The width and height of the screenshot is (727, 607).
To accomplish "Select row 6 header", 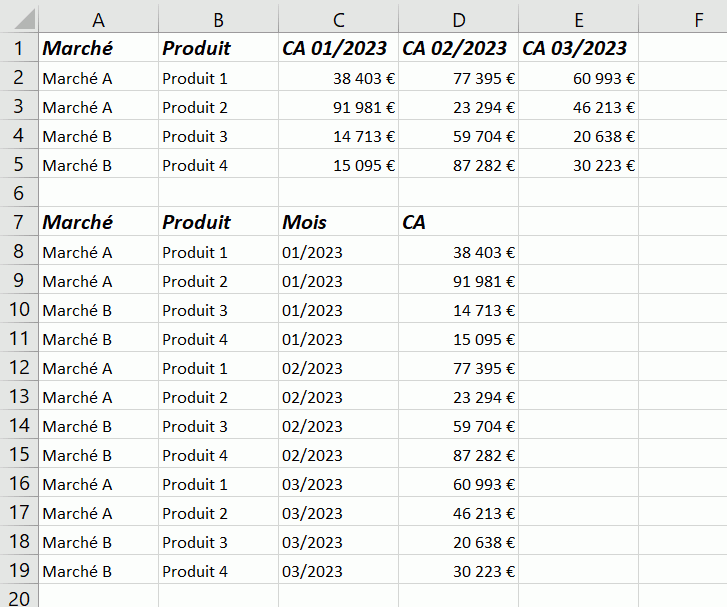I will coord(19,193).
